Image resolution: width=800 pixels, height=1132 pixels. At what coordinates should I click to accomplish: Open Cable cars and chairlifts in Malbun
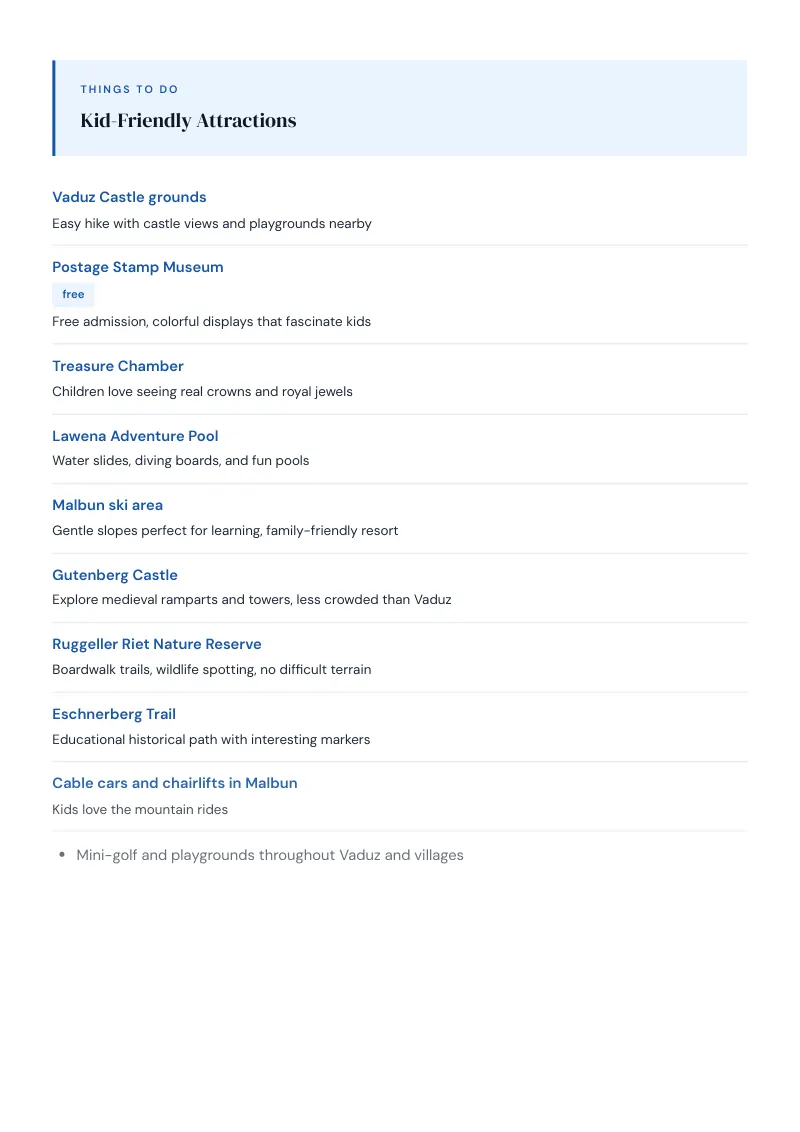click(175, 783)
